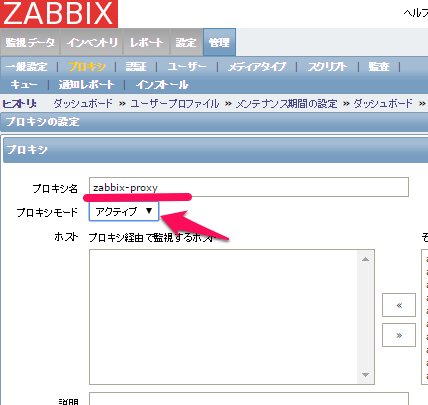Click host list scrollbar down arrow
This screenshot has height=405, width=428.
[x=365, y=375]
